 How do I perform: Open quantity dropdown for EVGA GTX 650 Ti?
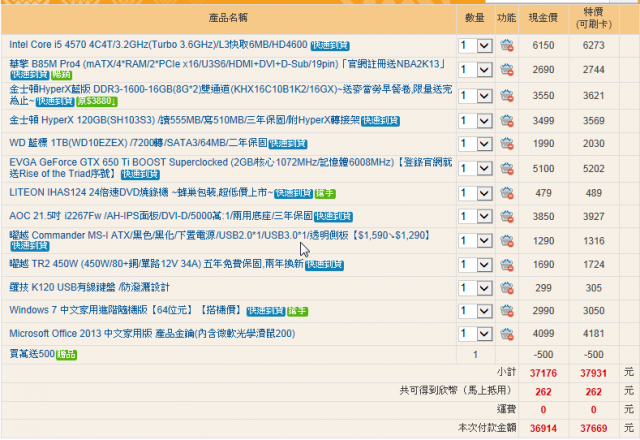tap(475, 168)
